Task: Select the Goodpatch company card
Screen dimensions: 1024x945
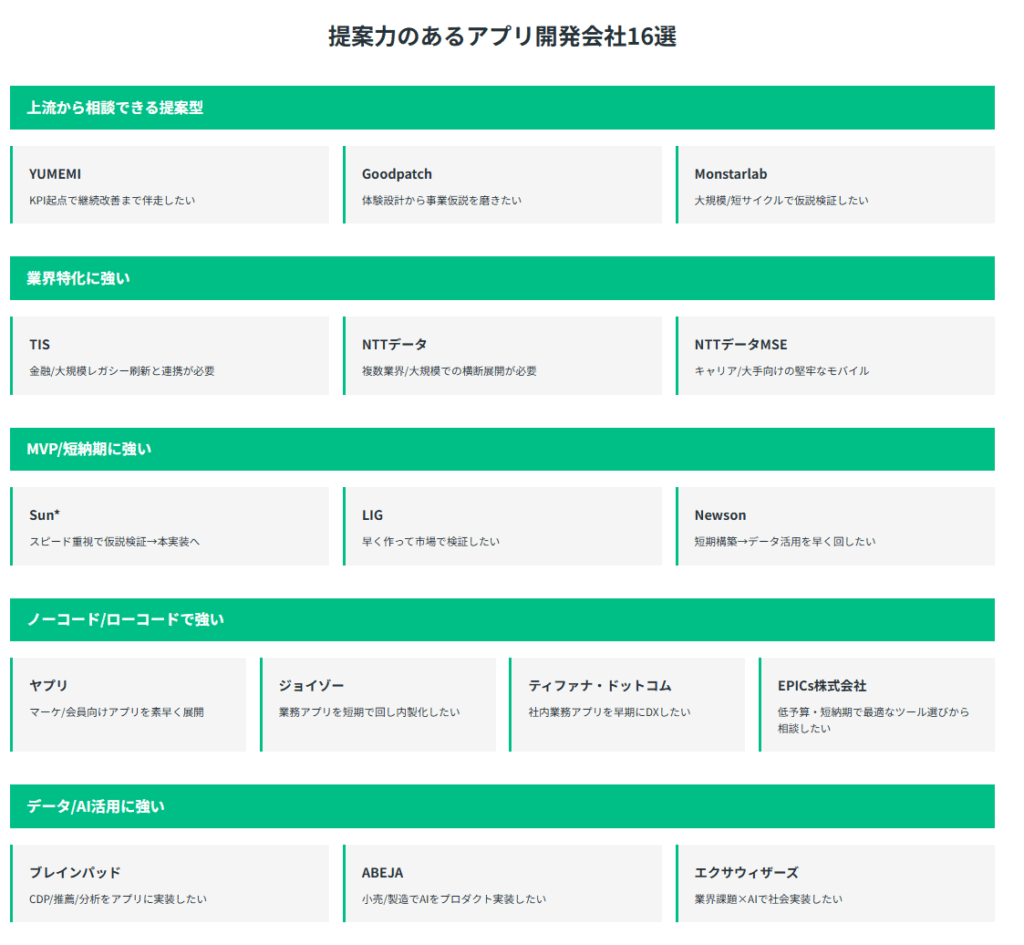Action: coord(502,185)
